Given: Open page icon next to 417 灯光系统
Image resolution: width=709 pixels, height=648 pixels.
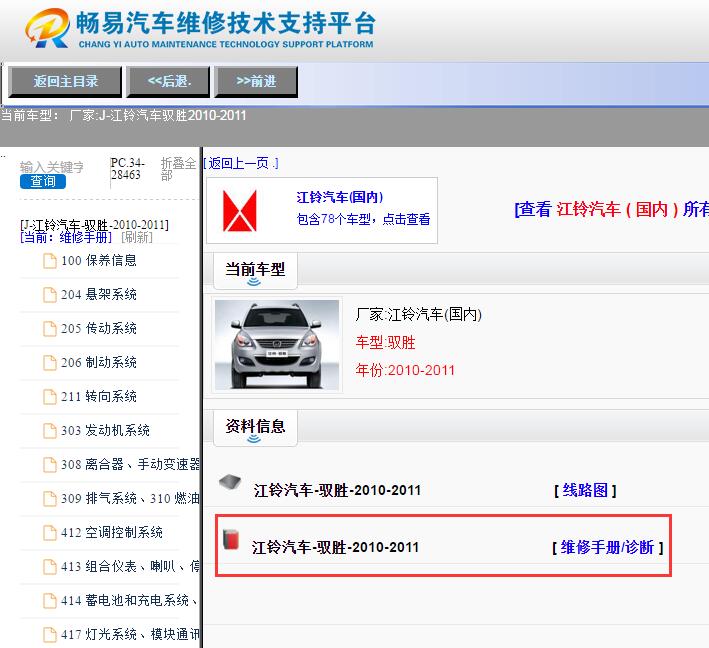Looking at the screenshot, I should click(50, 635).
